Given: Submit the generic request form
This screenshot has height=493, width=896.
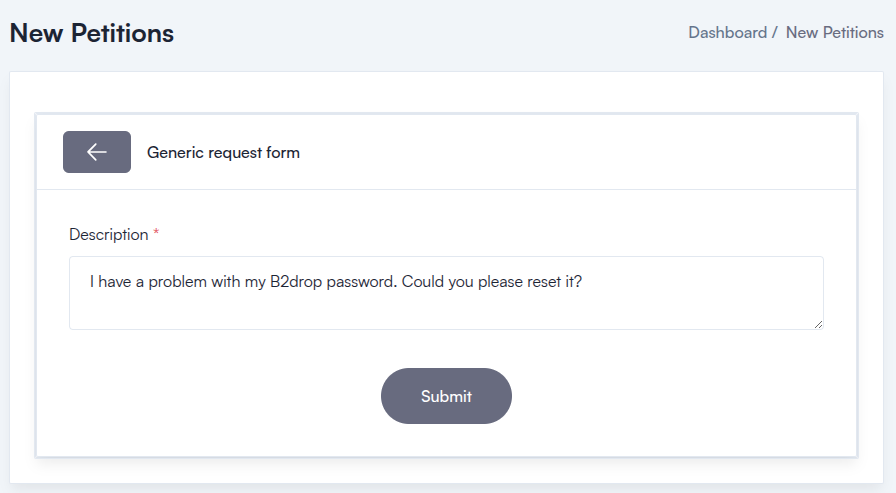Looking at the screenshot, I should click(x=446, y=396).
